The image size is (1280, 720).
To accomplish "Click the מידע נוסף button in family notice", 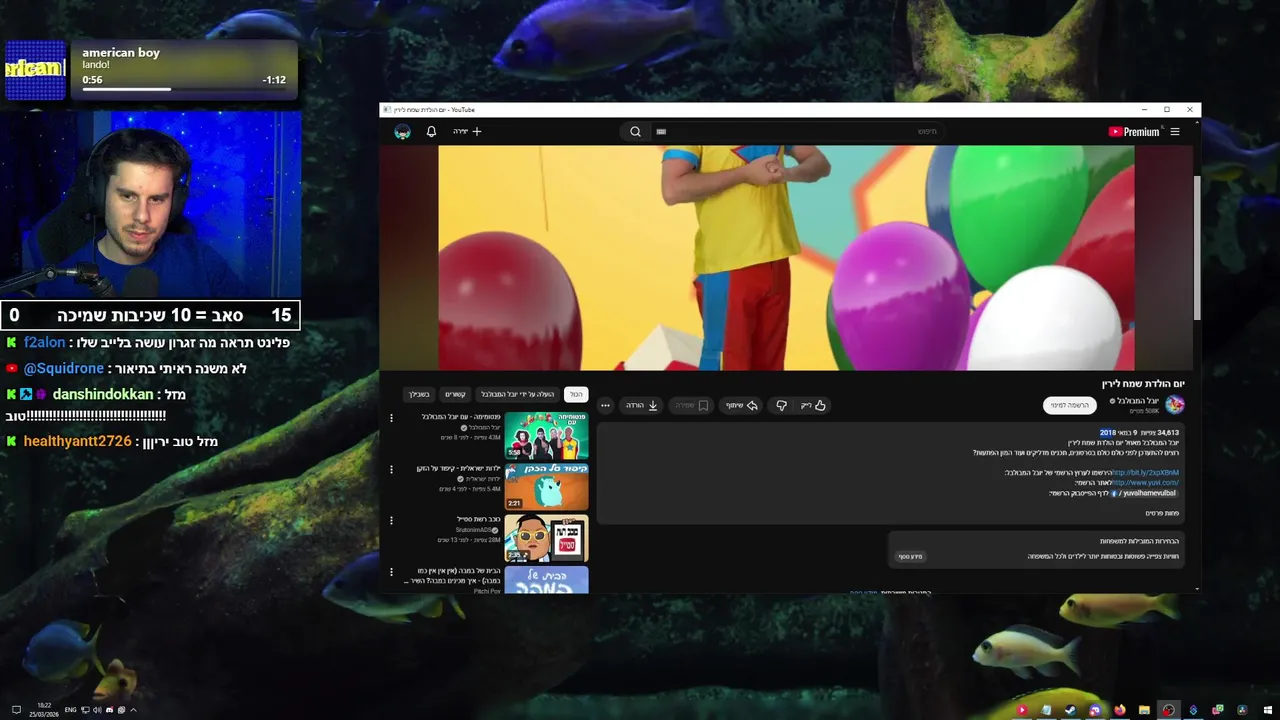I will click(910, 557).
